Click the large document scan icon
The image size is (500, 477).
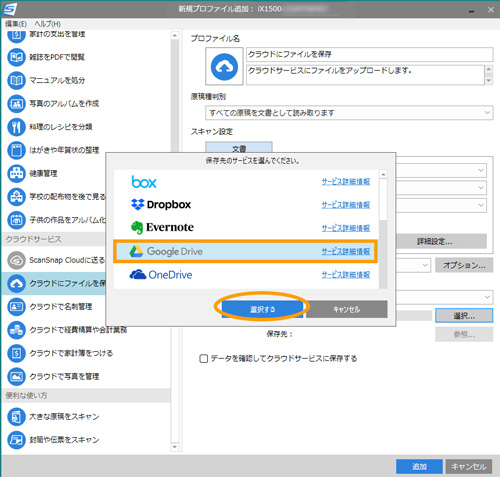(x=16, y=417)
